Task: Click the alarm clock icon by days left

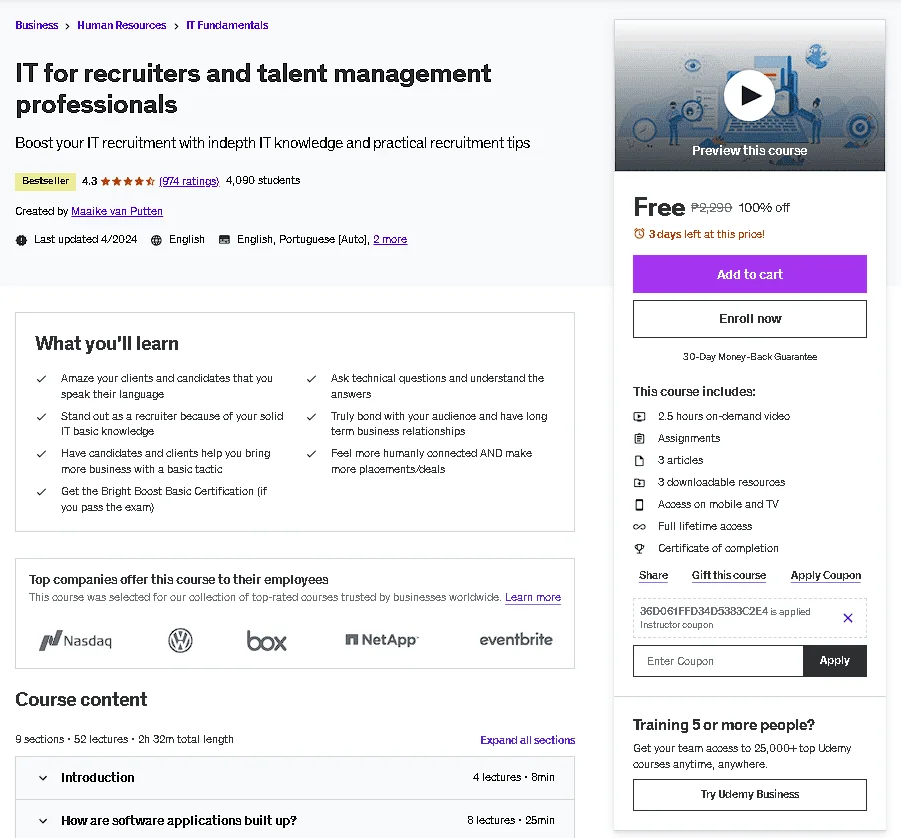Action: 639,233
